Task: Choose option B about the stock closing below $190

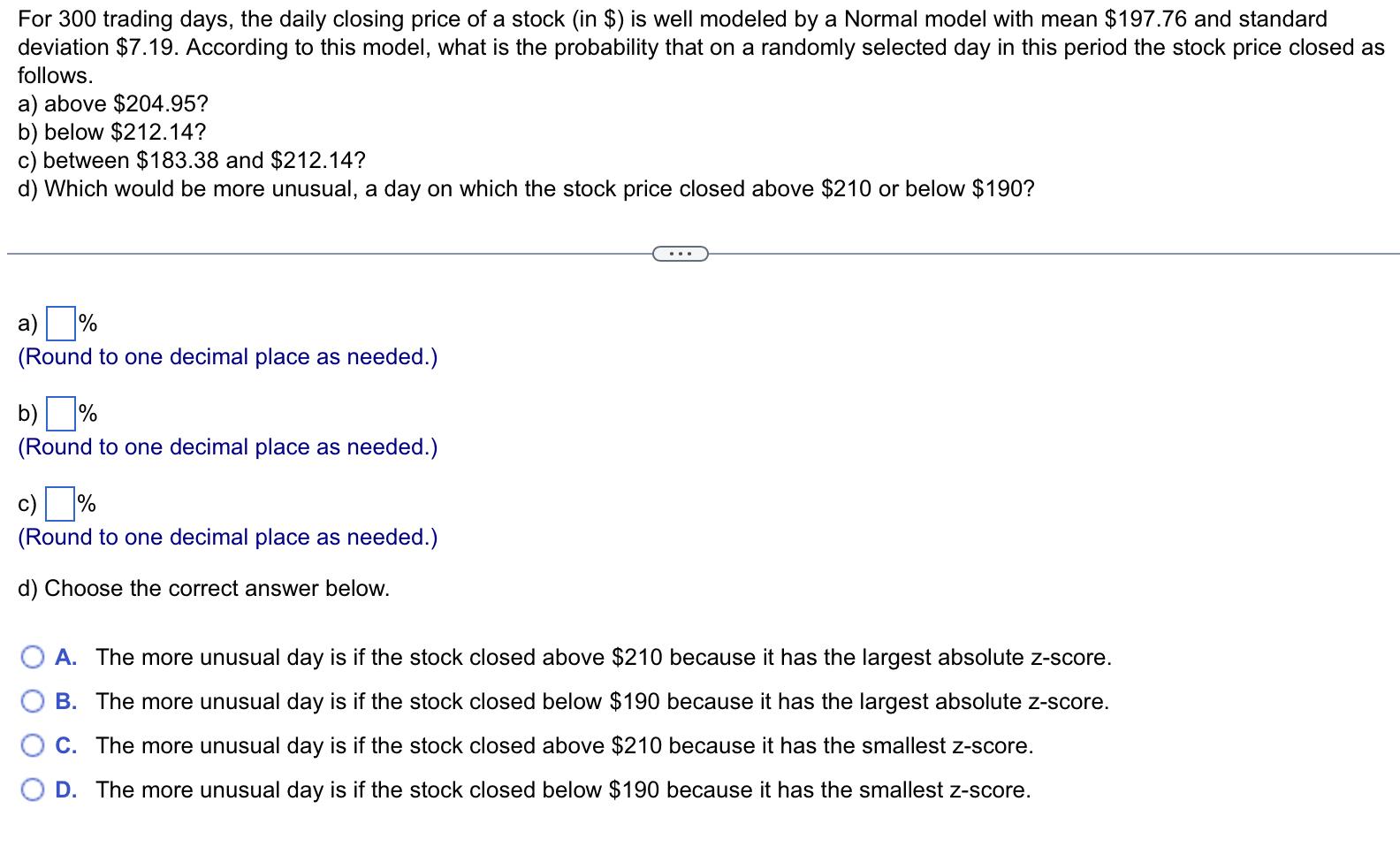Action: click(33, 701)
